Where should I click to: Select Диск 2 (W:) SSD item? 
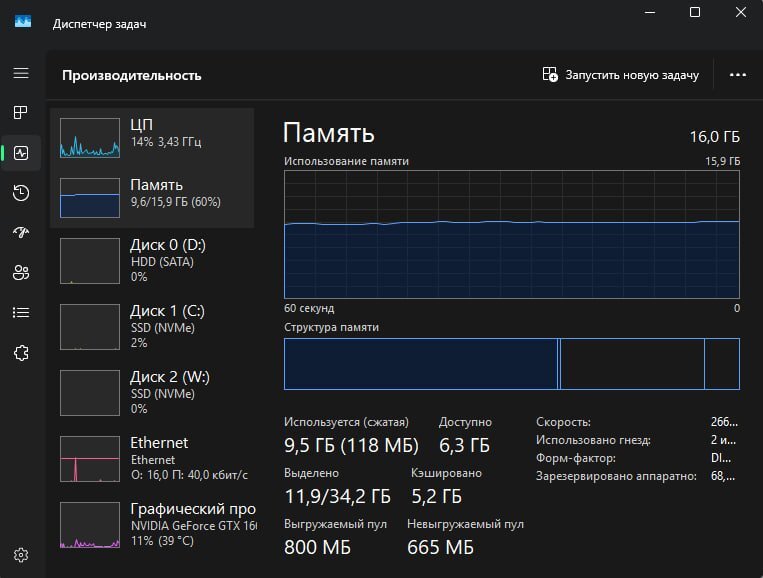click(x=152, y=392)
